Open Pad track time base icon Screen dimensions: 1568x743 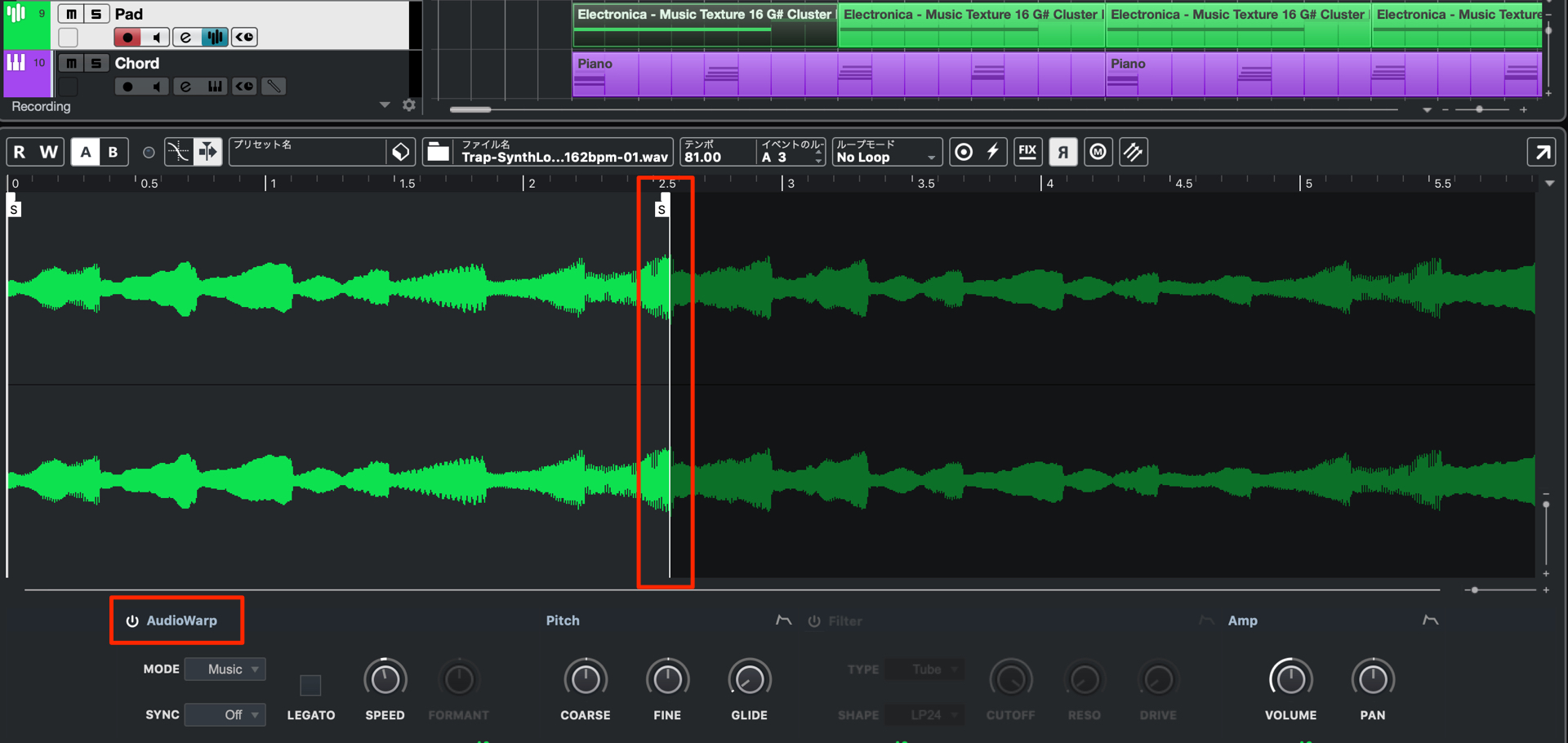[x=244, y=37]
